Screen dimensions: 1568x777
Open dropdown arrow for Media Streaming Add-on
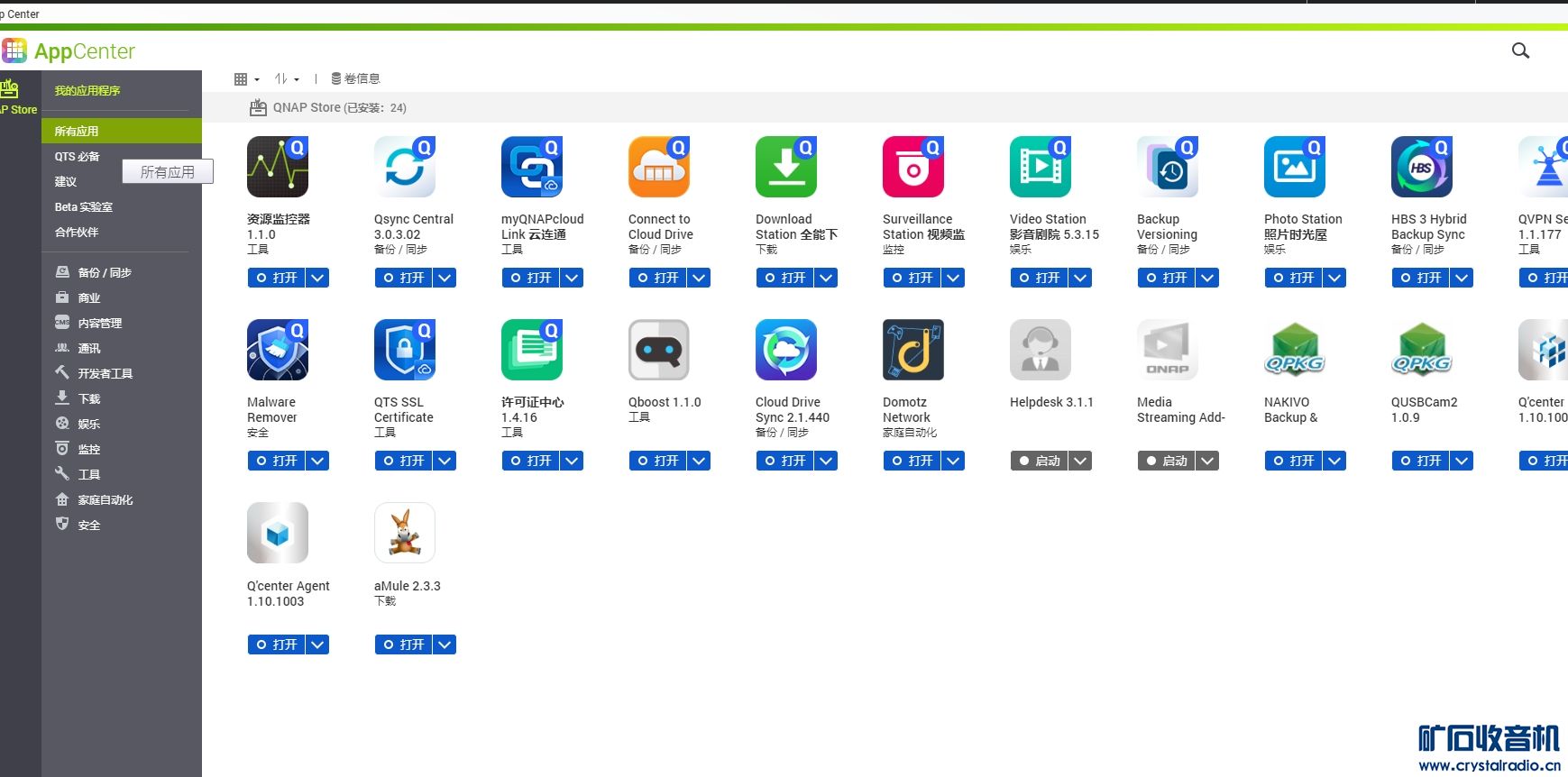(1207, 461)
